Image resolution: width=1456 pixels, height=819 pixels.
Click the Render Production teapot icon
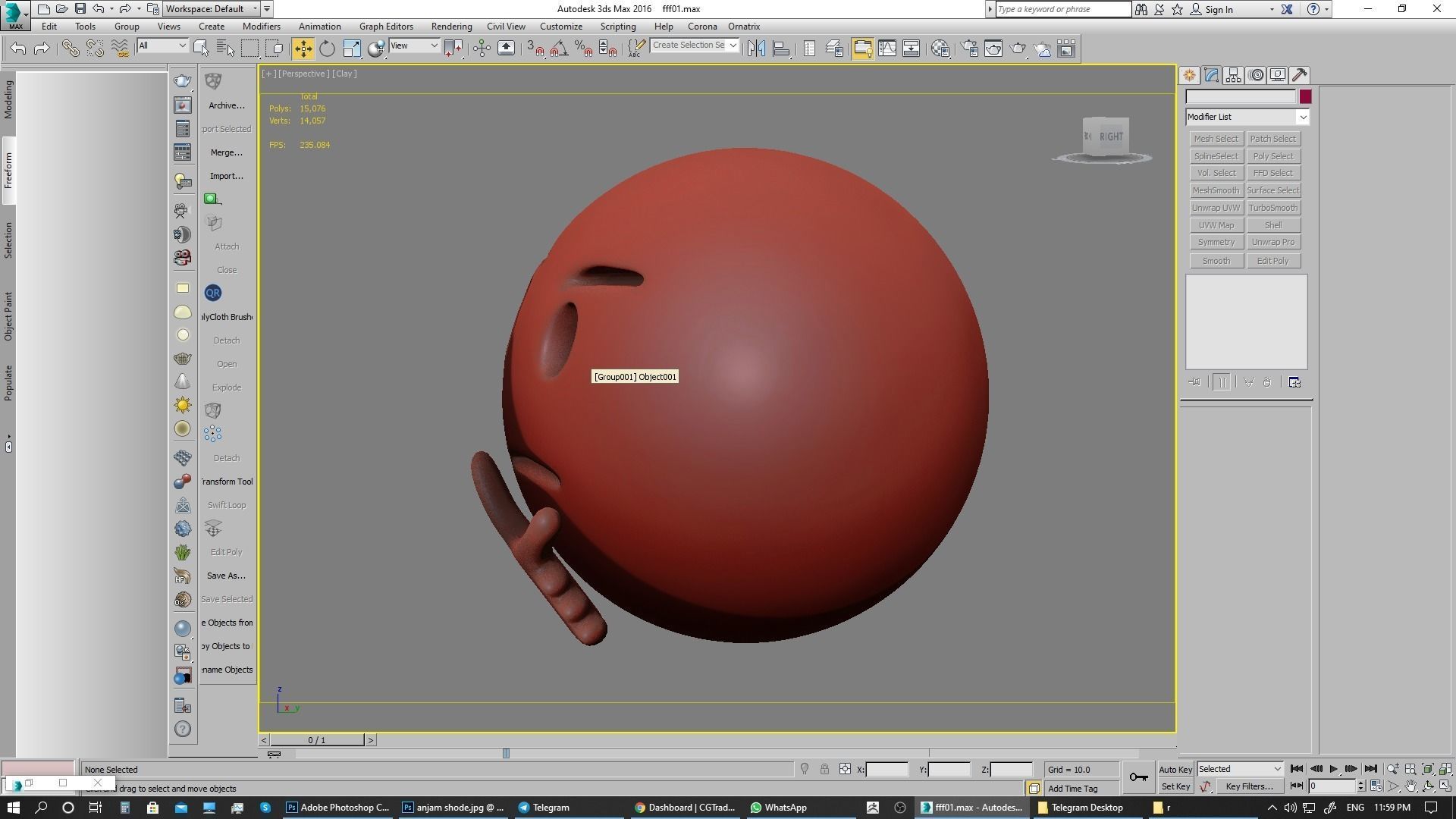[x=1018, y=49]
